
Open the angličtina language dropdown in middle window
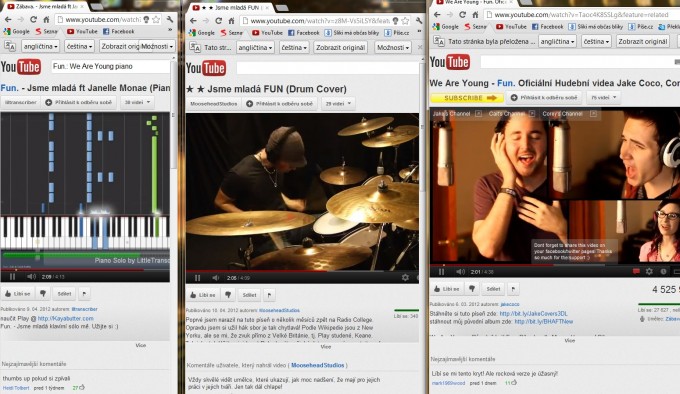255,47
